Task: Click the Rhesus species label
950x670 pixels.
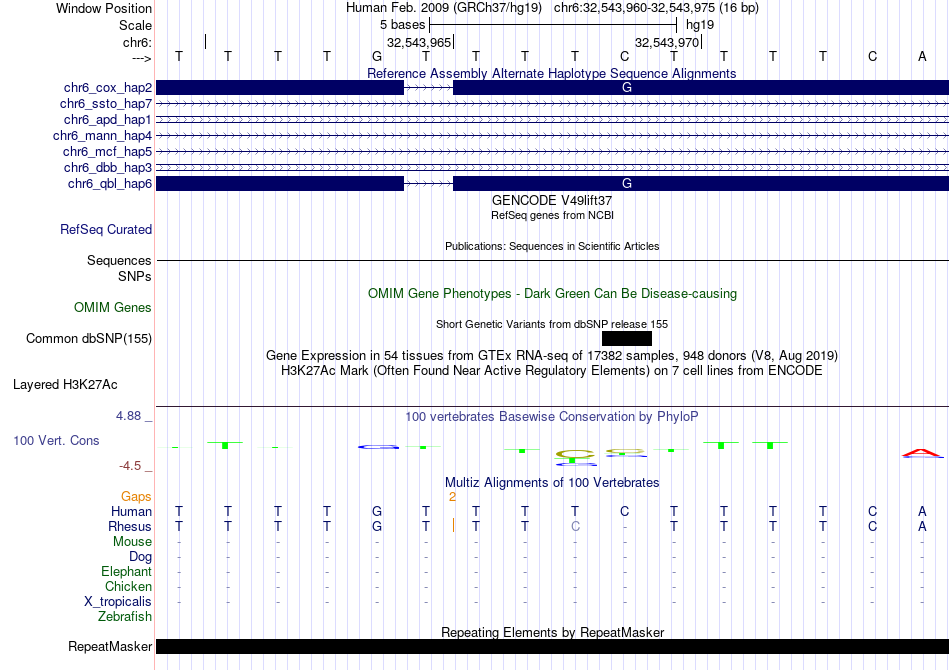Action: click(x=130, y=526)
